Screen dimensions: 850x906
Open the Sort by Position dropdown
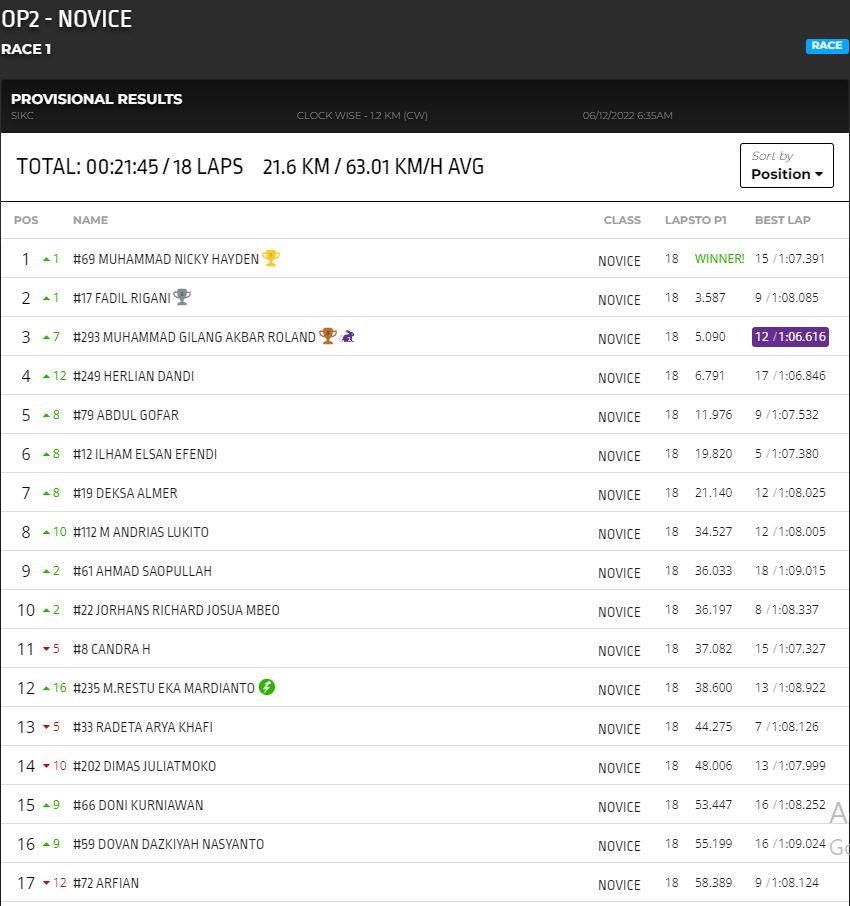pos(787,166)
